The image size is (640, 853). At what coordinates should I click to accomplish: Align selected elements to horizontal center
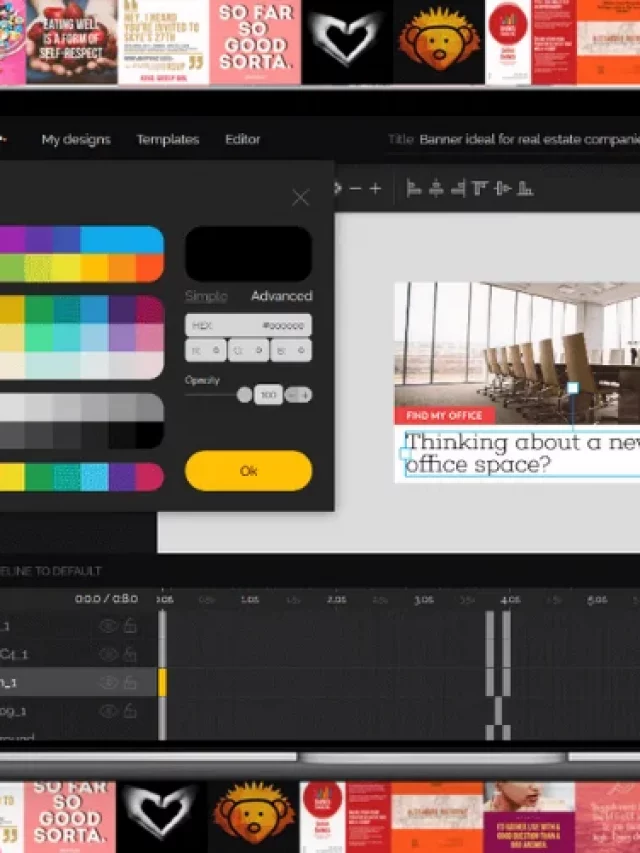tap(436, 189)
